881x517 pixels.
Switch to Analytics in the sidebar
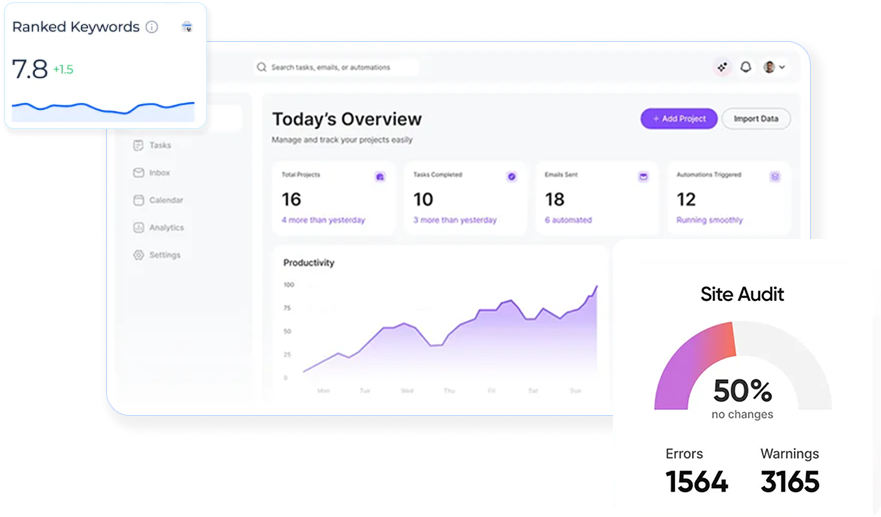click(x=166, y=227)
